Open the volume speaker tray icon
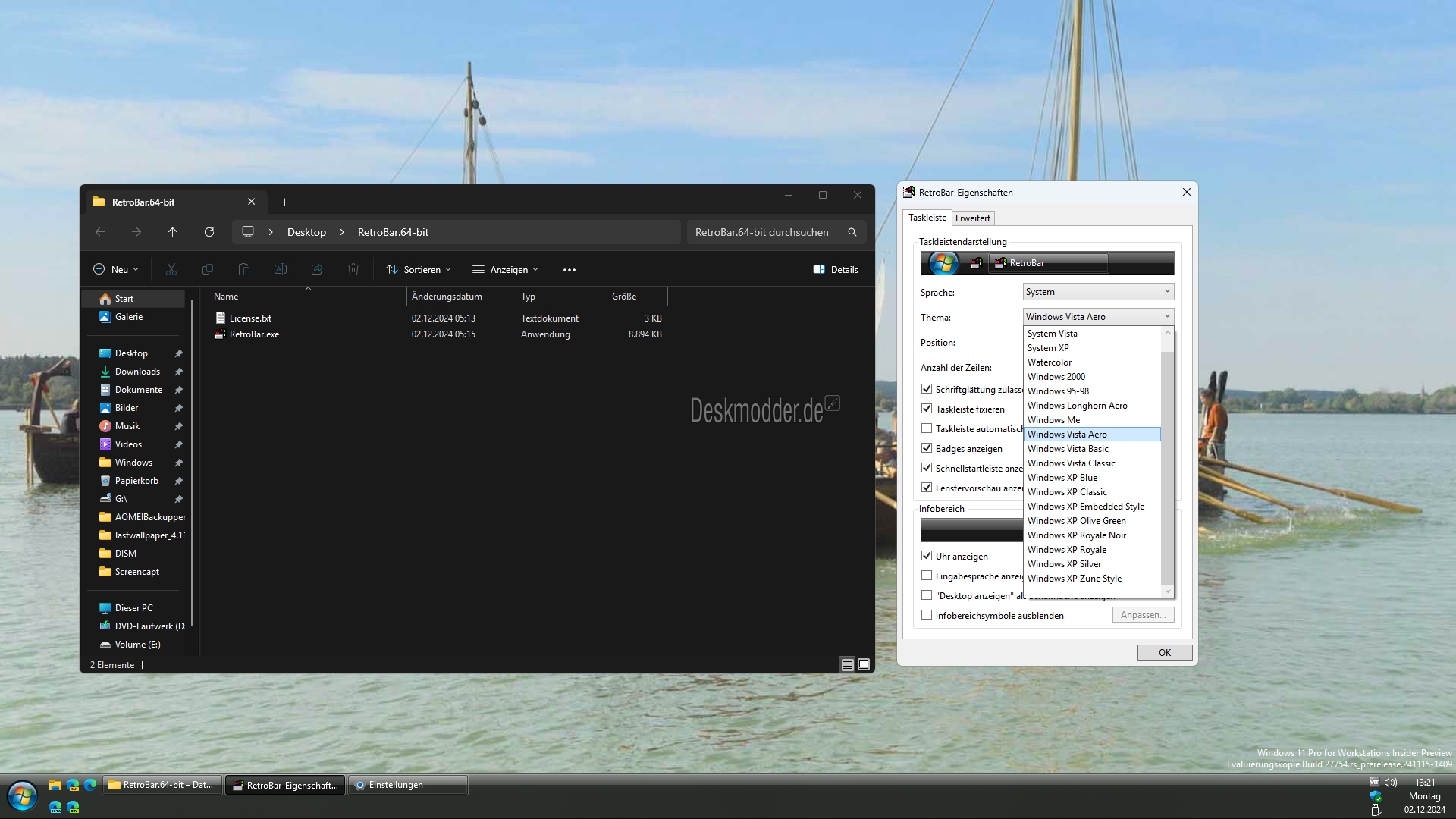 coord(1391,783)
